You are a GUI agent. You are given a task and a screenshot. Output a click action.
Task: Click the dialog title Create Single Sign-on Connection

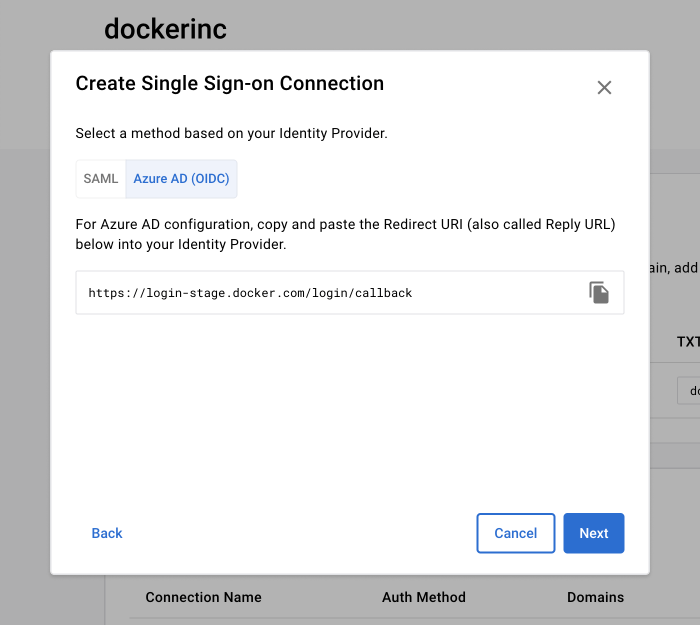[x=230, y=84]
